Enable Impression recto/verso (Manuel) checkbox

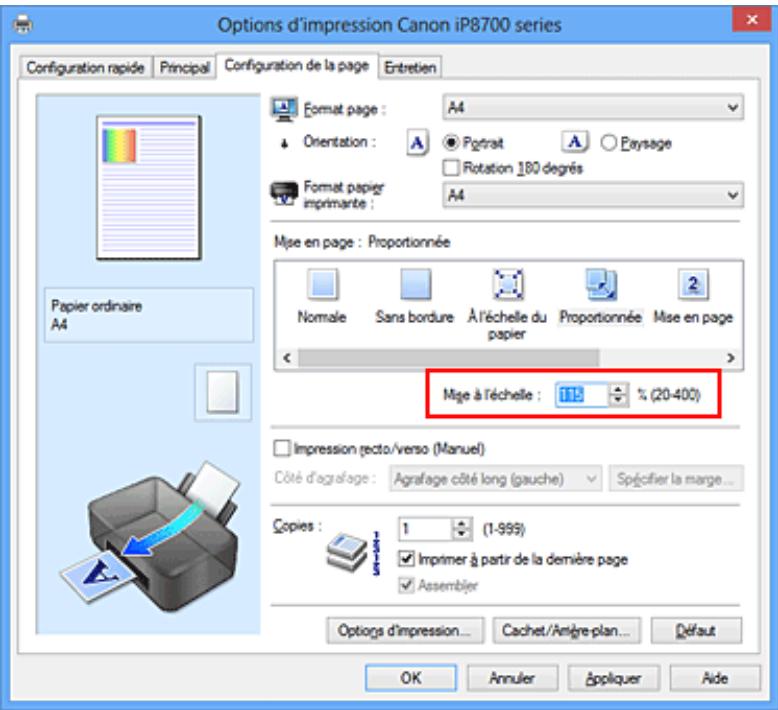(x=282, y=449)
